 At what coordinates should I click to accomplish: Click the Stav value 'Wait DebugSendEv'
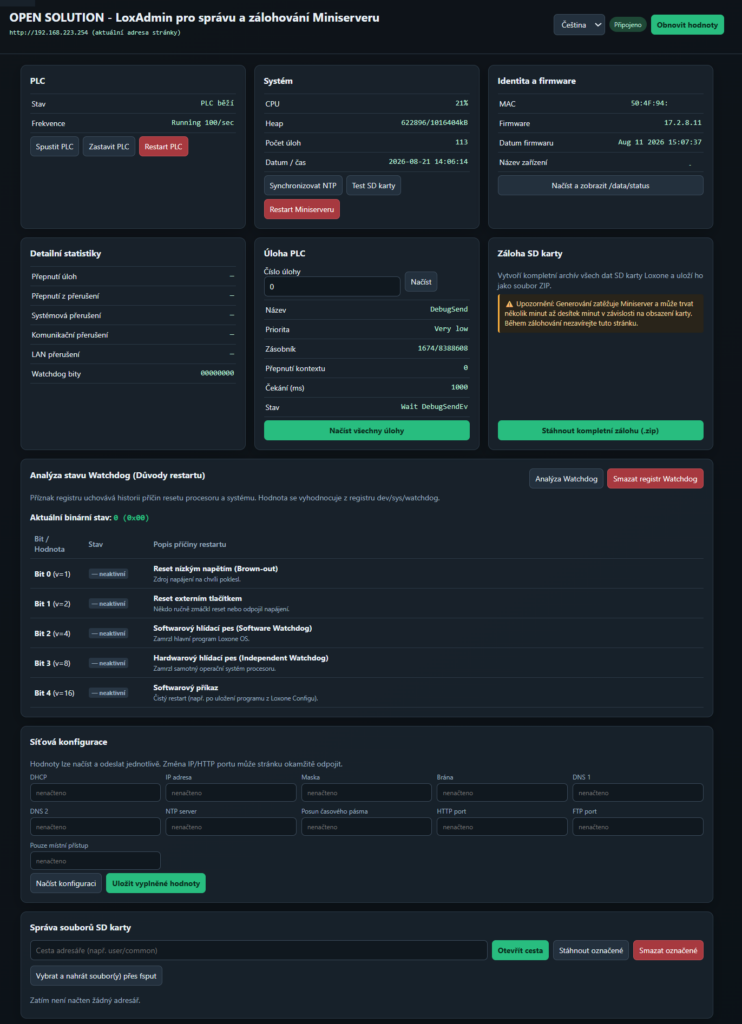[434, 407]
